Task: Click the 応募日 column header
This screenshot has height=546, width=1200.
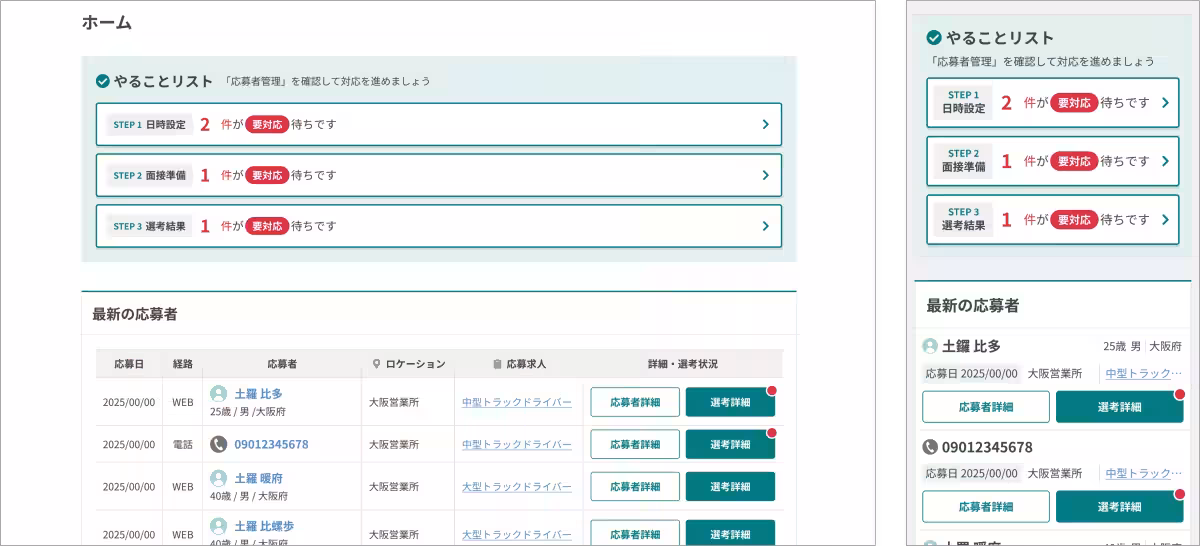Action: (129, 364)
